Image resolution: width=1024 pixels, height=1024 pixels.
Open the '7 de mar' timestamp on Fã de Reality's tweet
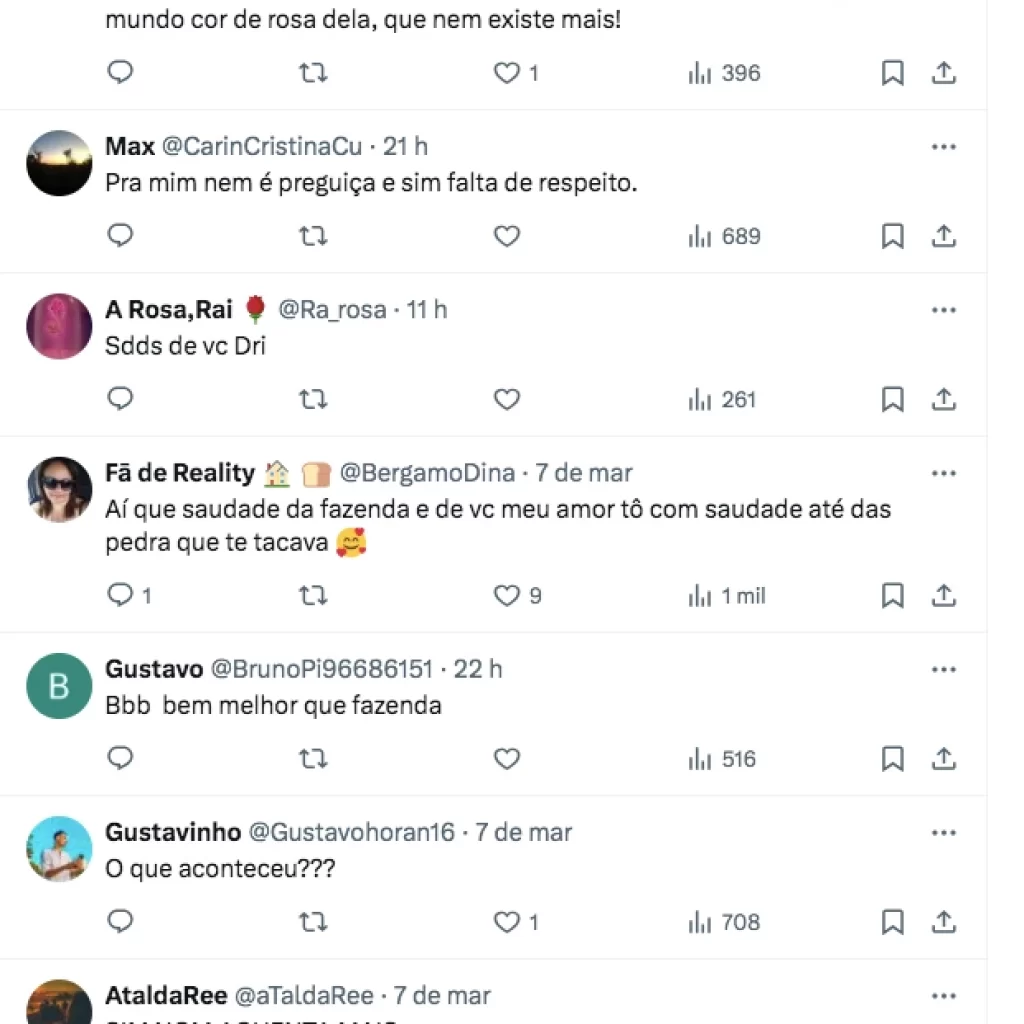point(584,472)
